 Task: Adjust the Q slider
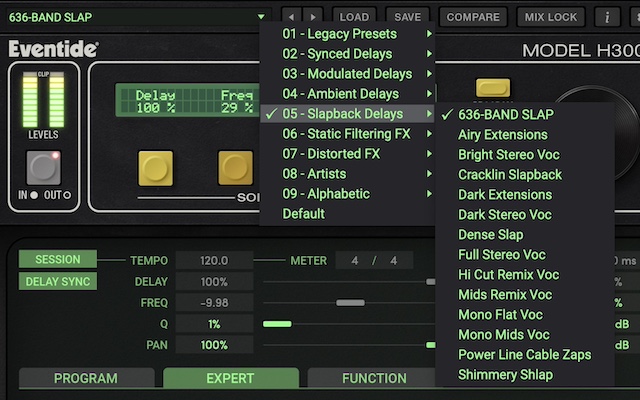coord(277,324)
